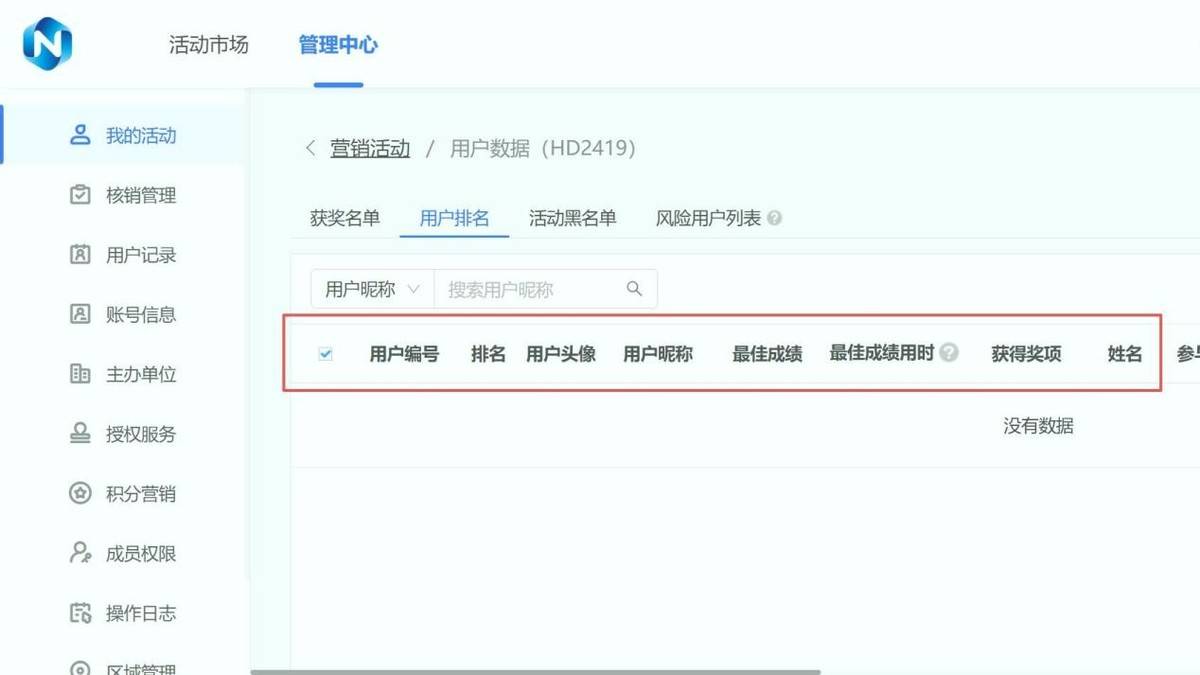The image size is (1200, 675).
Task: Click the 营销活动 breadcrumb link
Action: pyautogui.click(x=370, y=149)
